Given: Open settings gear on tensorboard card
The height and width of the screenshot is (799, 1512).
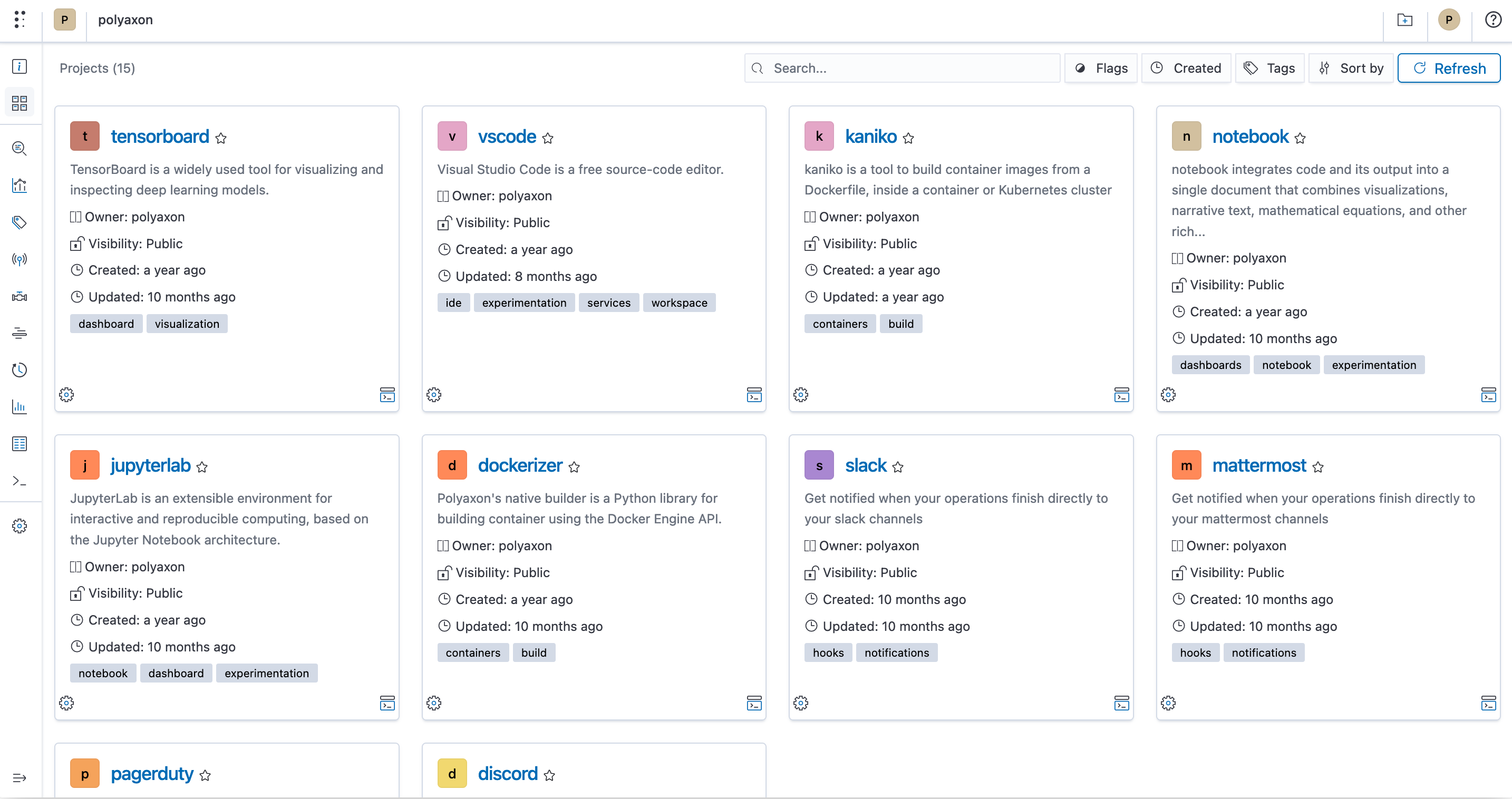Looking at the screenshot, I should click(x=66, y=395).
